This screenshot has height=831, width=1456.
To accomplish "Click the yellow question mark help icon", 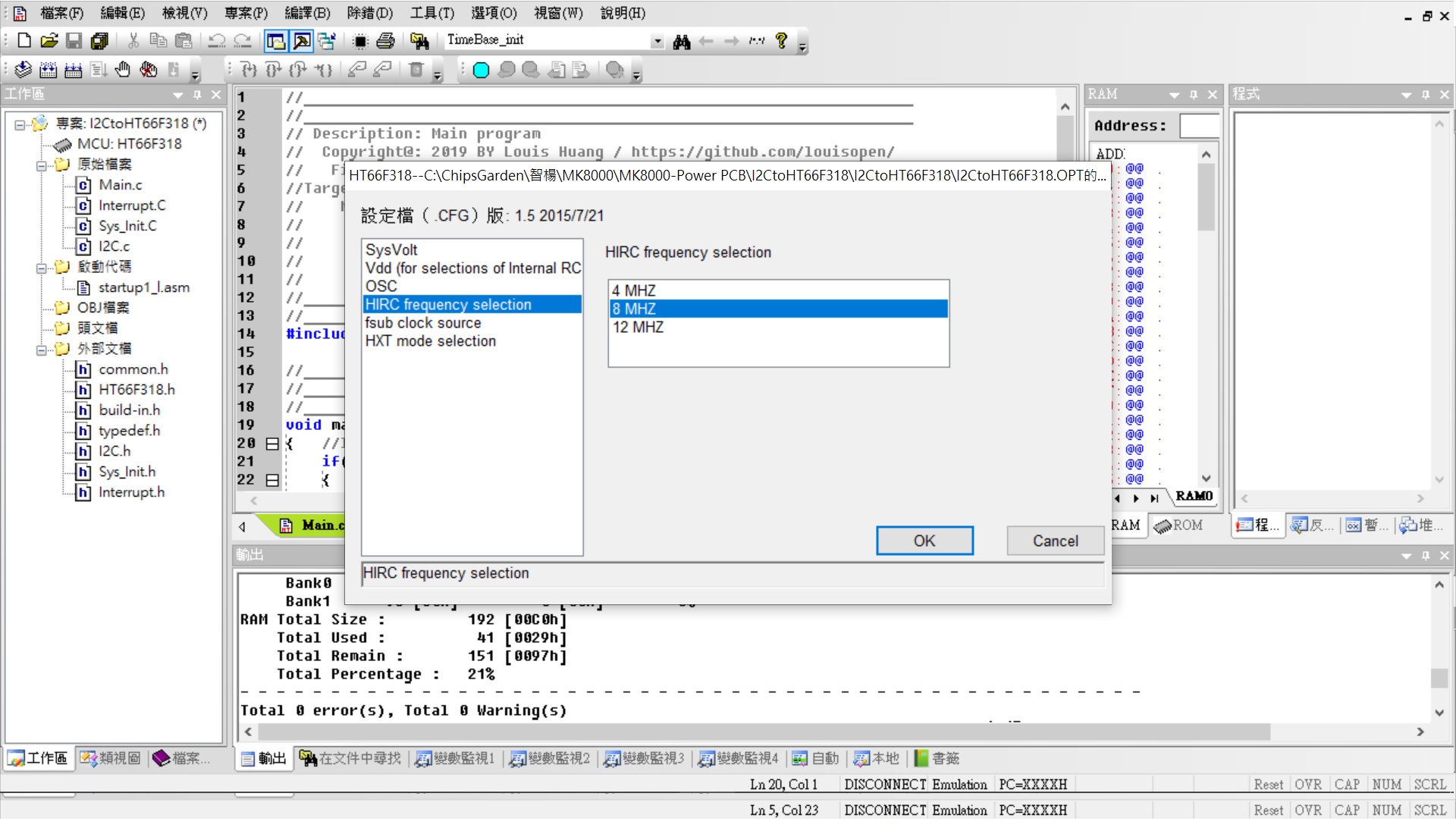I will coord(781,41).
